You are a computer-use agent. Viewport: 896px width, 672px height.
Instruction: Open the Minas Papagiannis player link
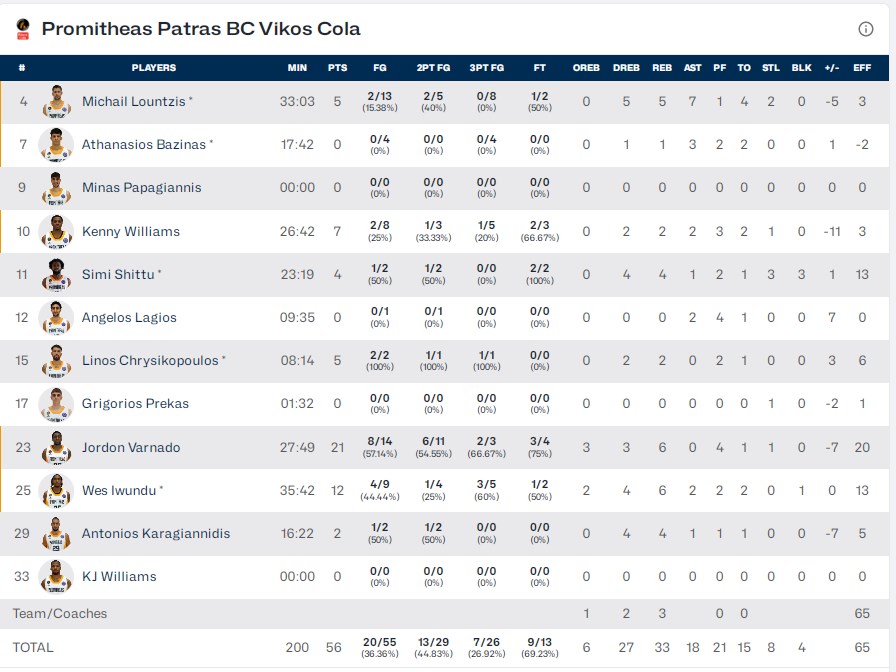click(141, 187)
